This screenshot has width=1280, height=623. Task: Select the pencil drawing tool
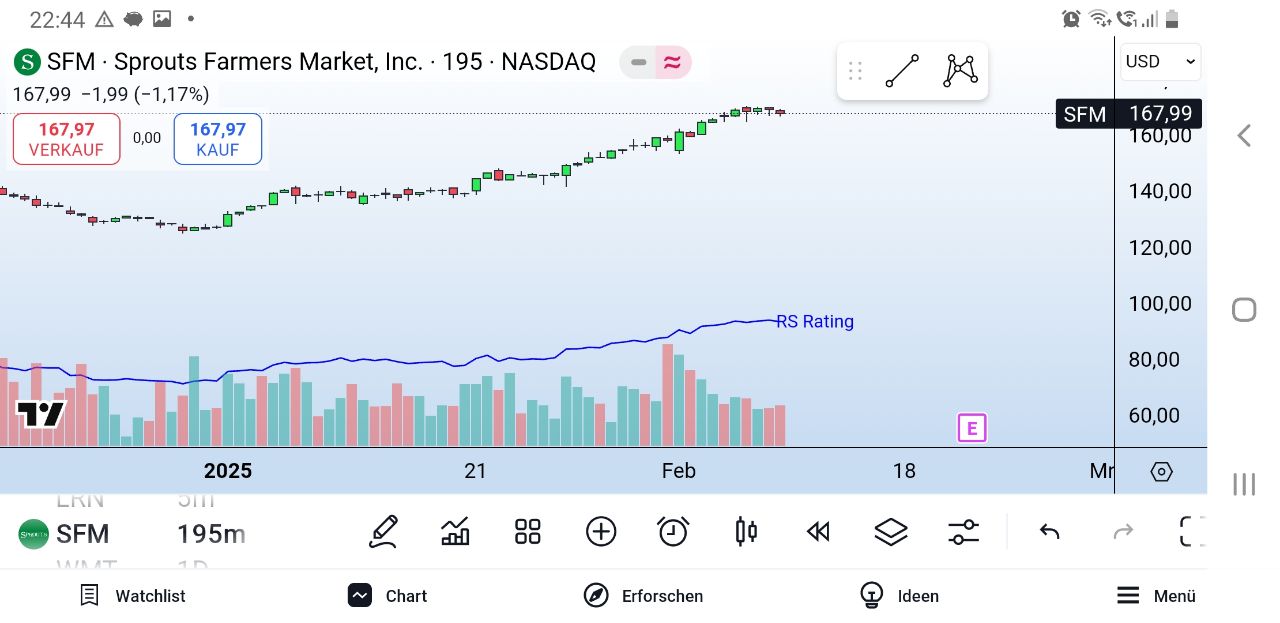(383, 531)
